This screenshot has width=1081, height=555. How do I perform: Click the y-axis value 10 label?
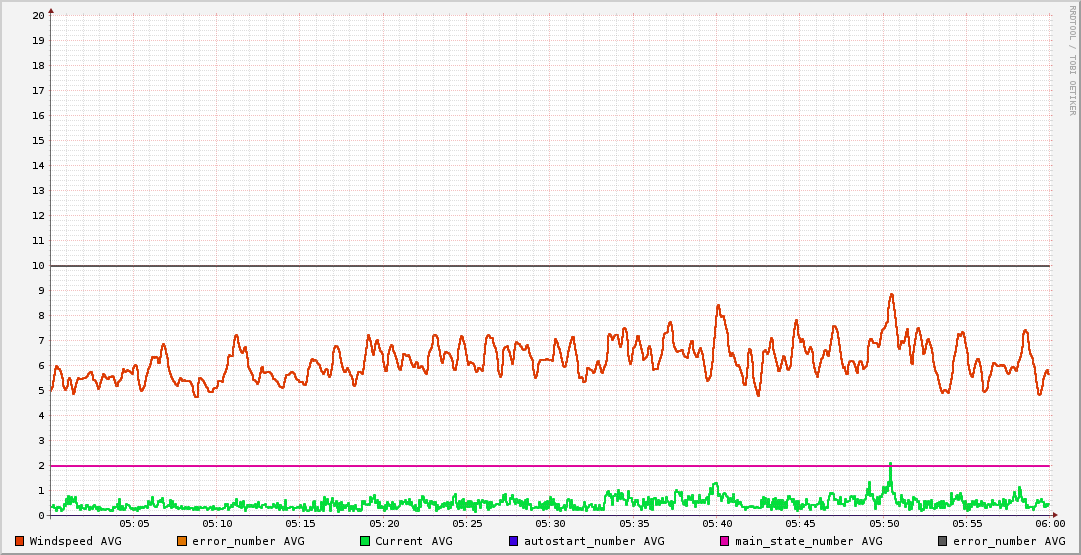click(38, 266)
